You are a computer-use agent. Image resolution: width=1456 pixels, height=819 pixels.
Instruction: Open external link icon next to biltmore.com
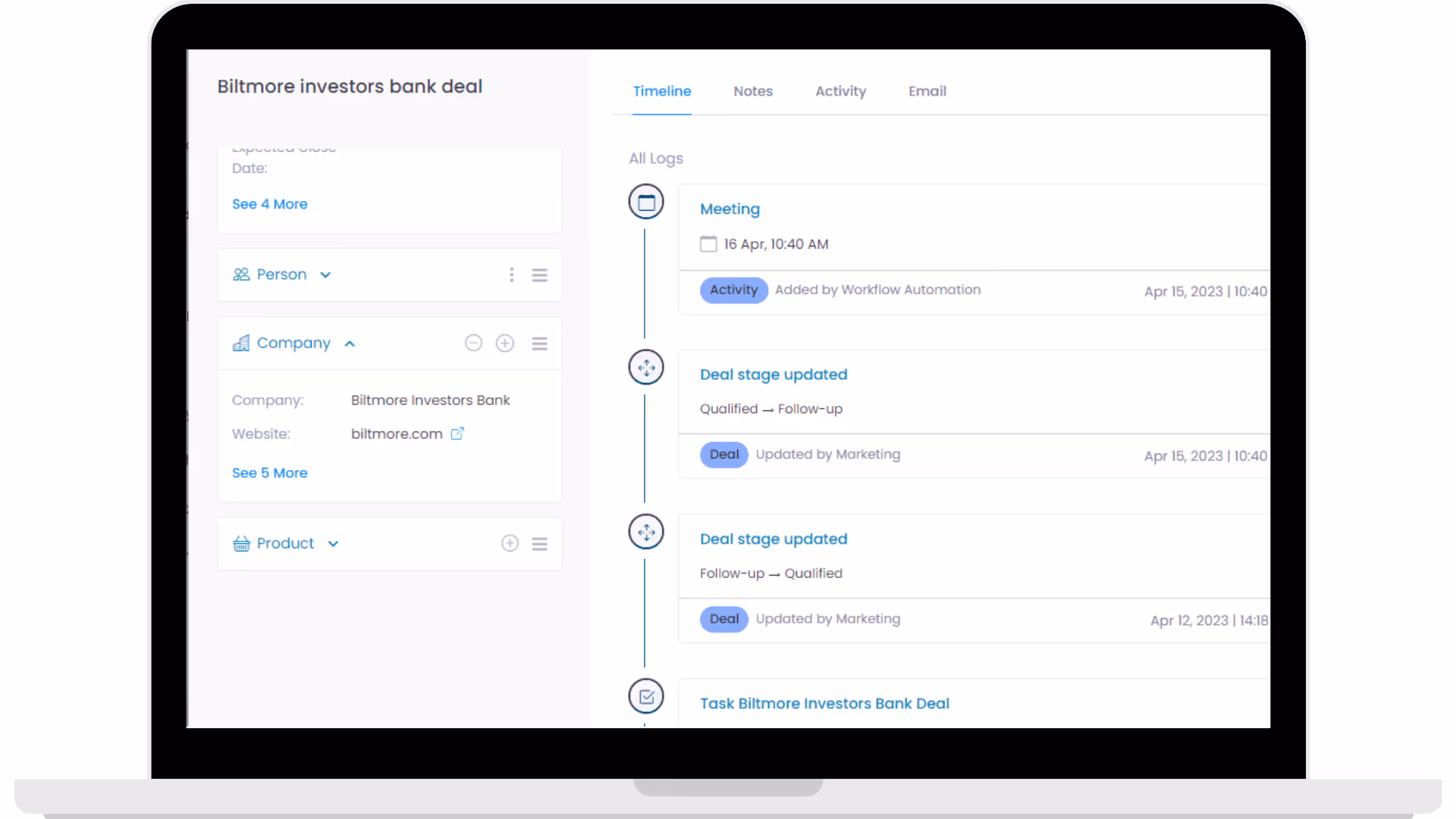[x=457, y=434]
